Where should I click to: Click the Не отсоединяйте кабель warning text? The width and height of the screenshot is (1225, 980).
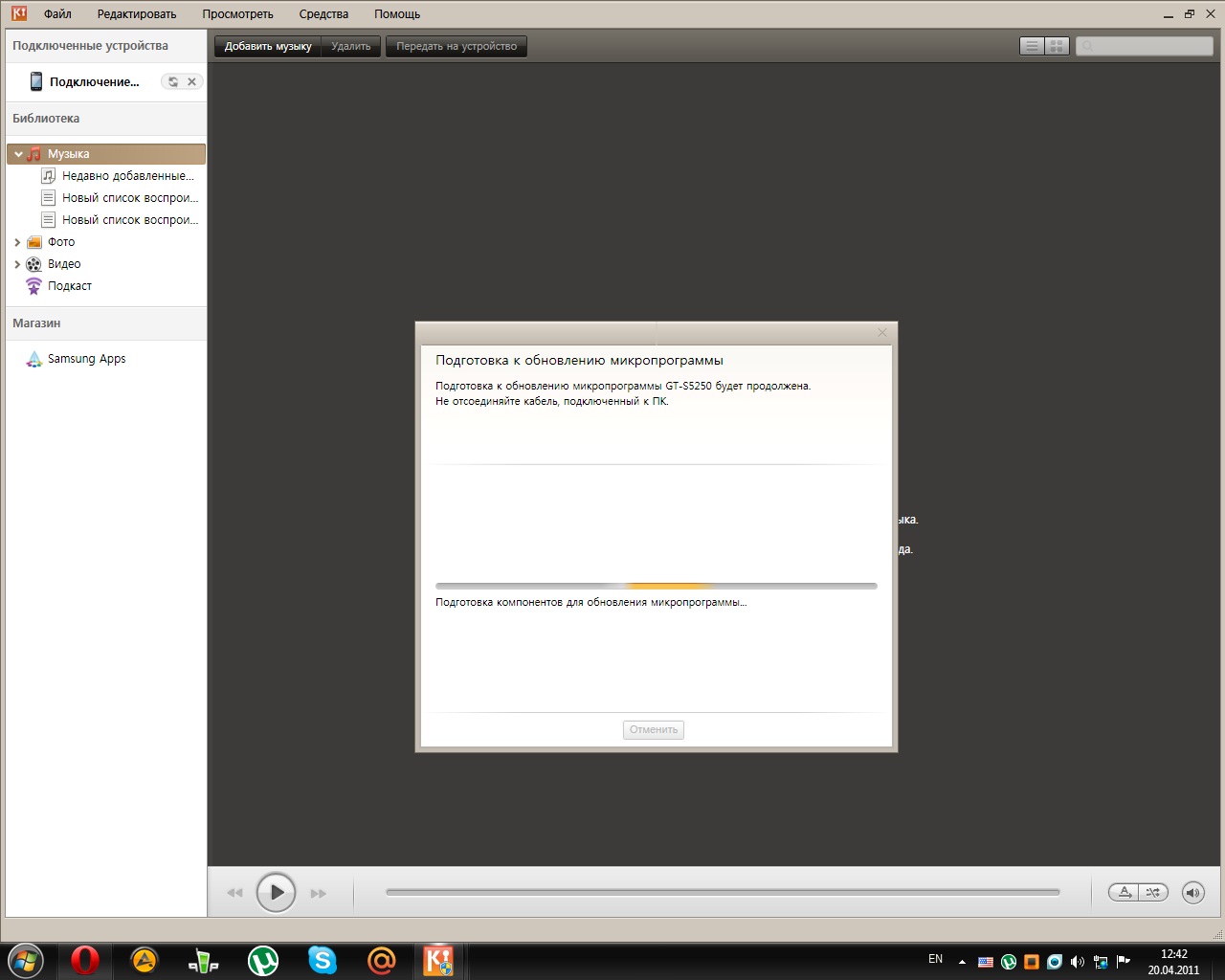point(552,402)
